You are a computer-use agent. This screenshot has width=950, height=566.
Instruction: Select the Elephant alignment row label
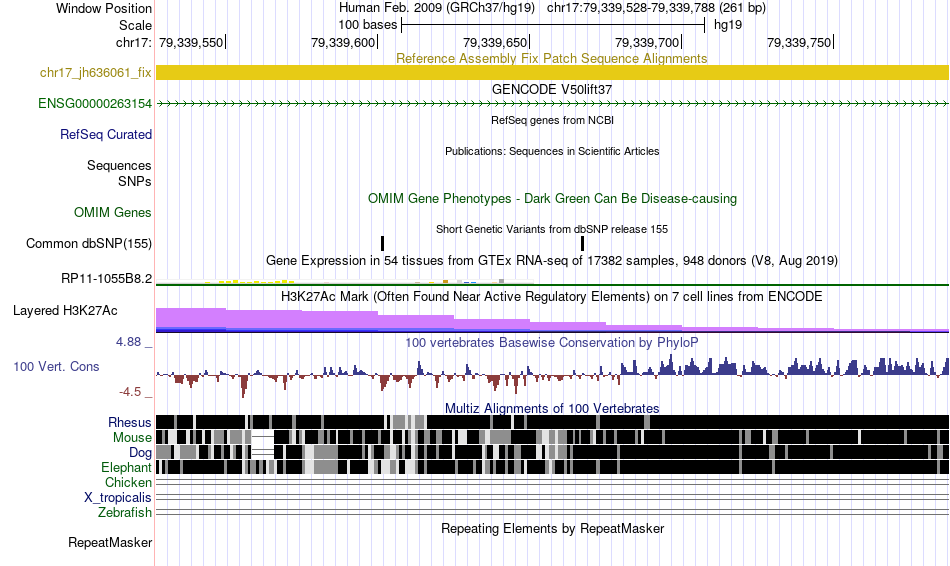tap(126, 467)
